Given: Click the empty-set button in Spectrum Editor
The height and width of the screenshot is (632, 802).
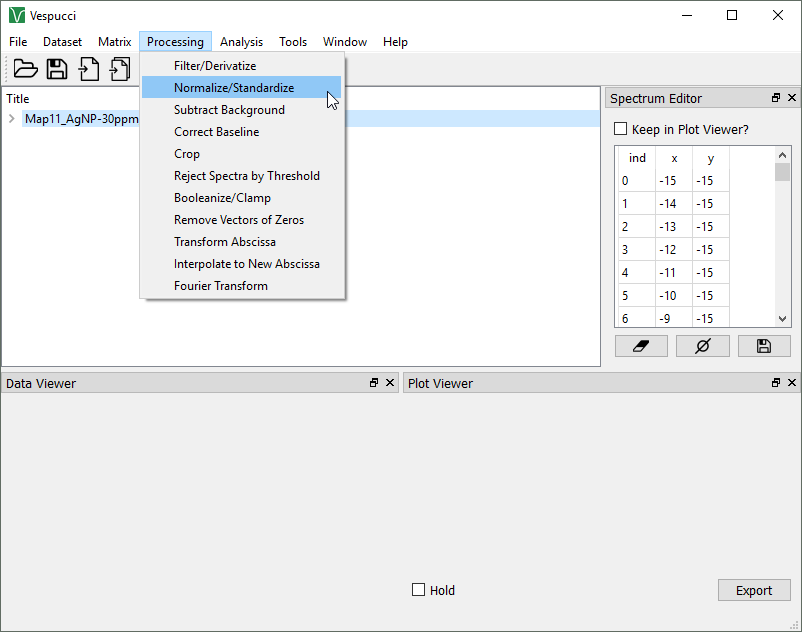Looking at the screenshot, I should 703,346.
